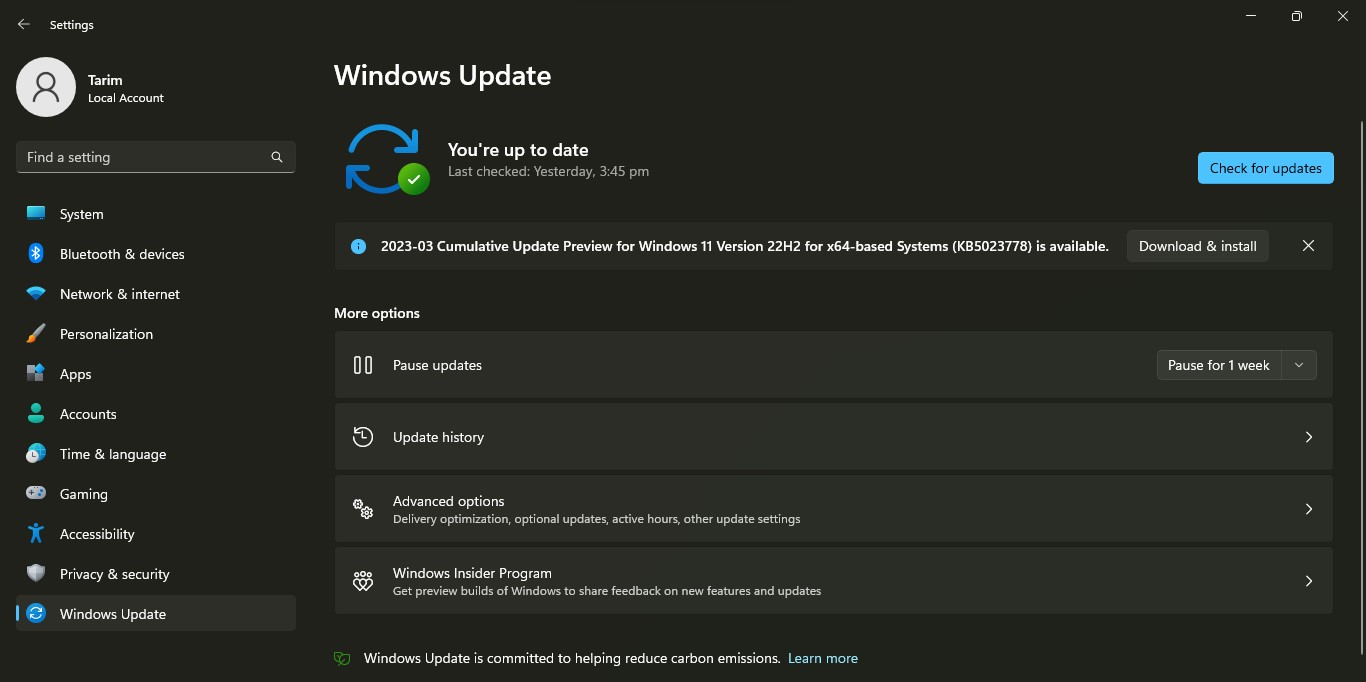The image size is (1366, 682).
Task: Open the Pause for 1 week duration dropdown
Action: [x=1299, y=365]
